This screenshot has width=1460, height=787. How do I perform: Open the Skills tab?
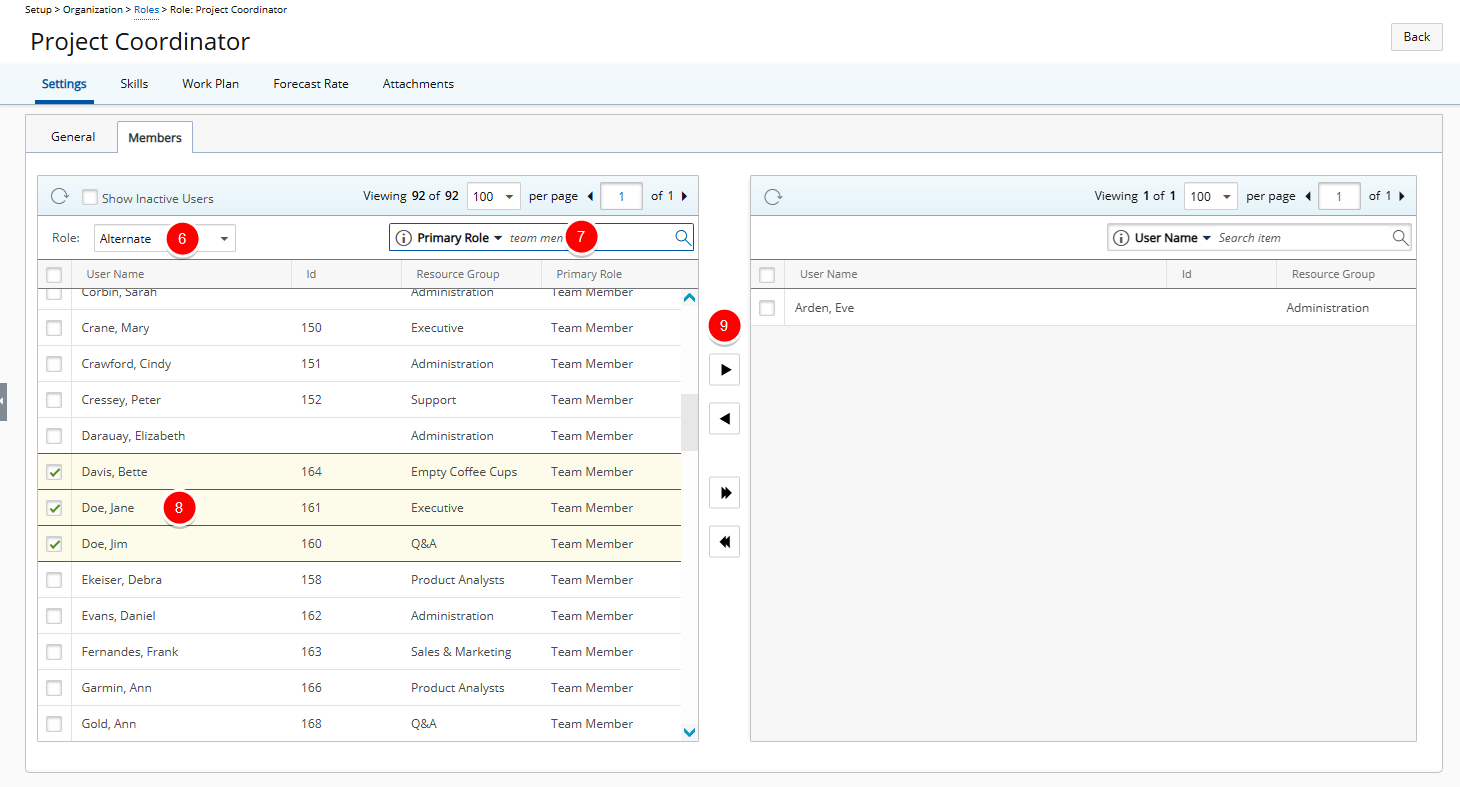pyautogui.click(x=134, y=84)
